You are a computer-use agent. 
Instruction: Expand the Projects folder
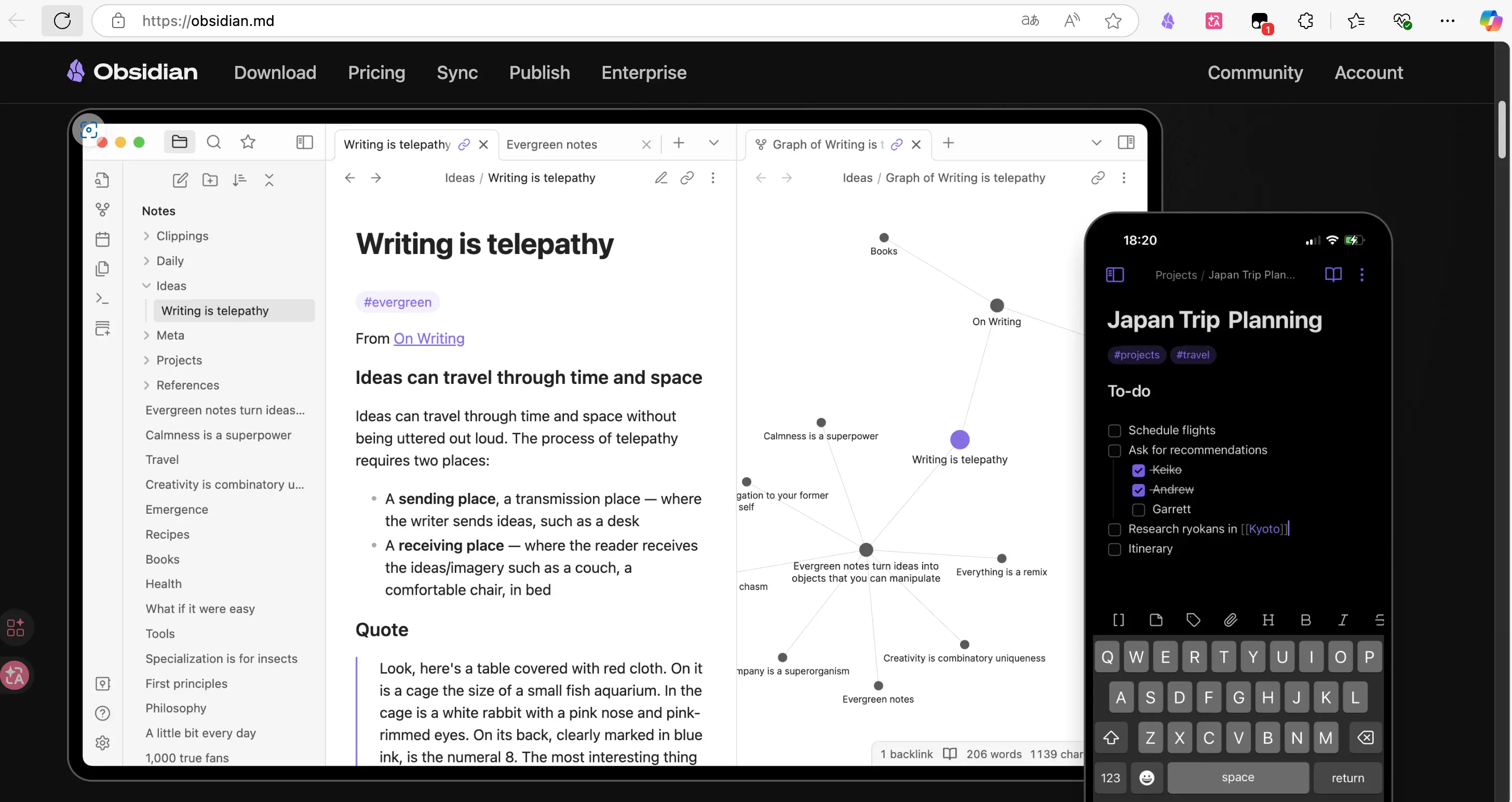(179, 360)
